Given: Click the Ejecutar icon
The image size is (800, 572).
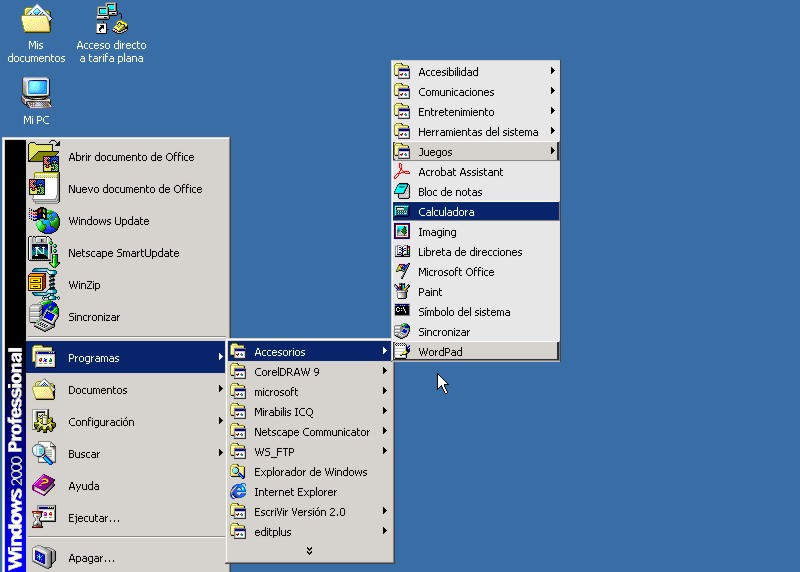Looking at the screenshot, I should 44,517.
